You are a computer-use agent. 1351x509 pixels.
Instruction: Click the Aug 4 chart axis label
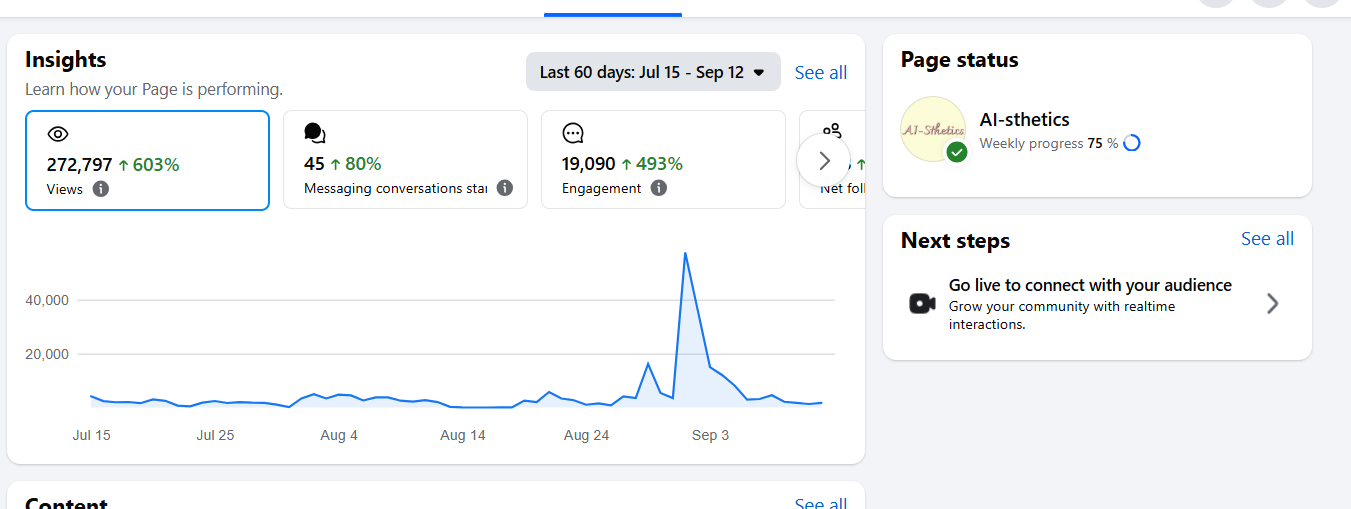339,435
